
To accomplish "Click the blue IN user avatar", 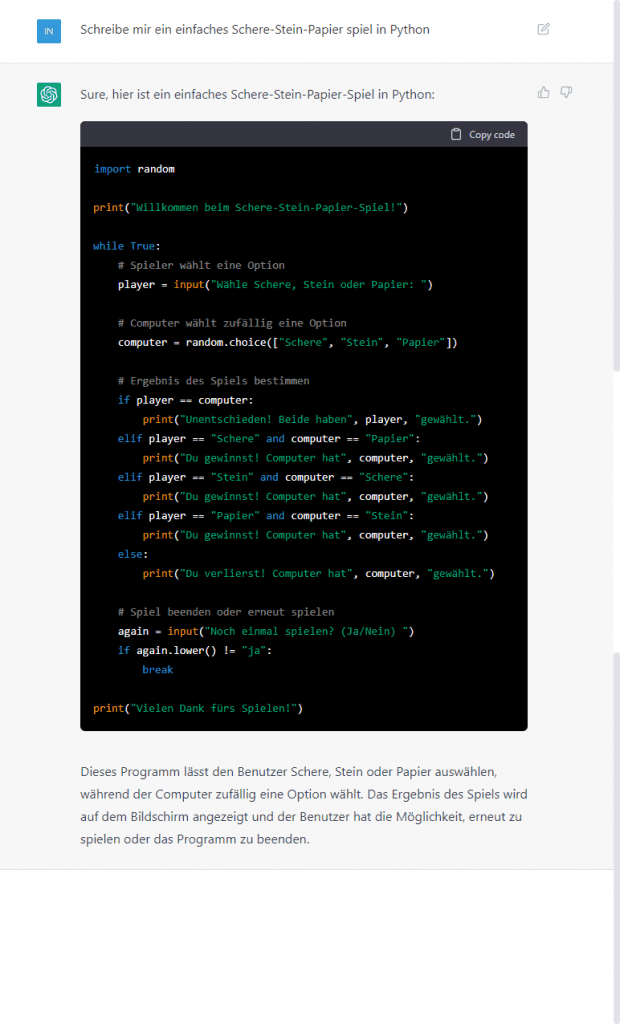I will point(49,30).
